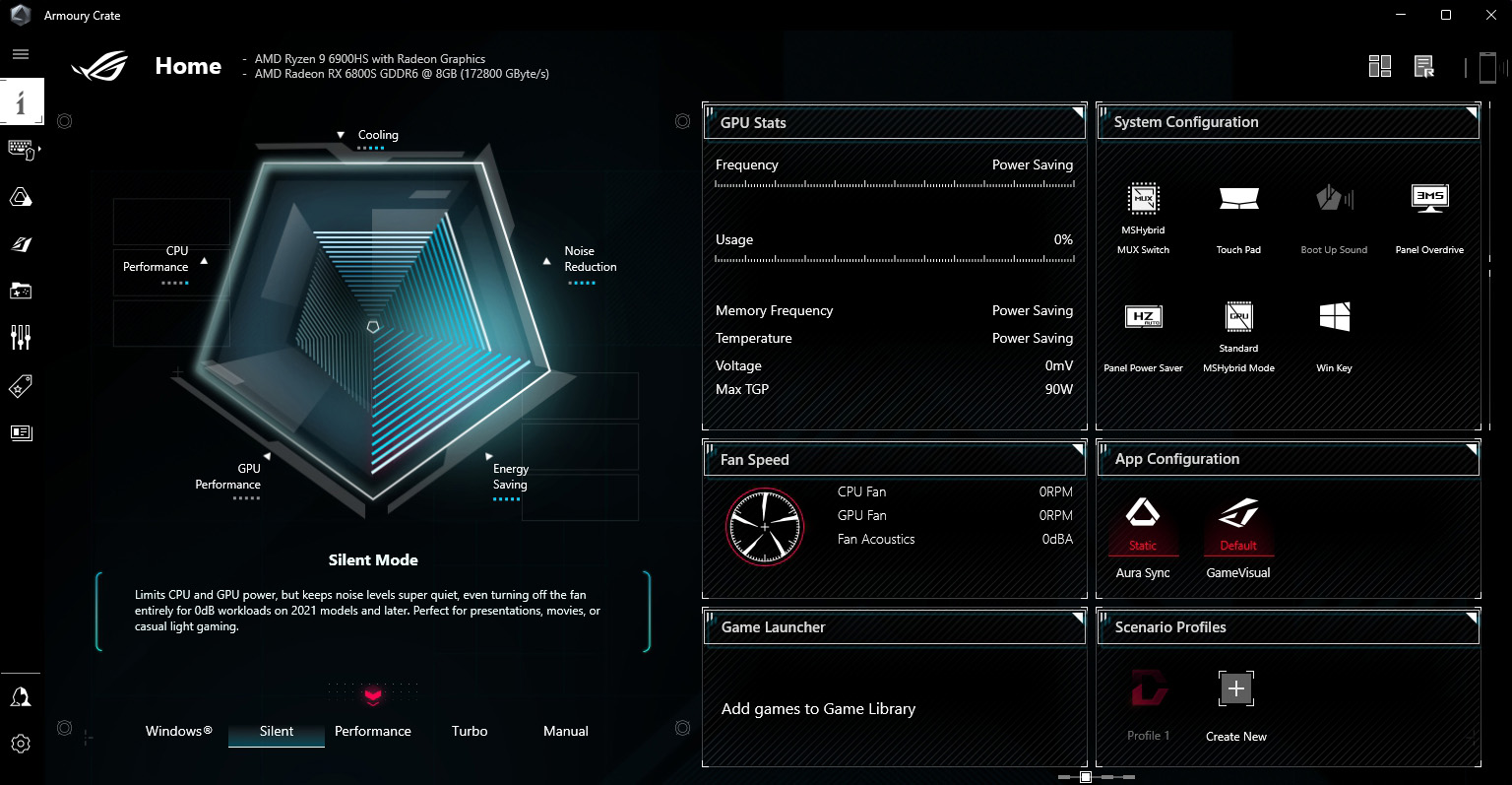Viewport: 1512px width, 785px height.
Task: Click the GPU Usage percentage bar
Action: click(x=895, y=259)
